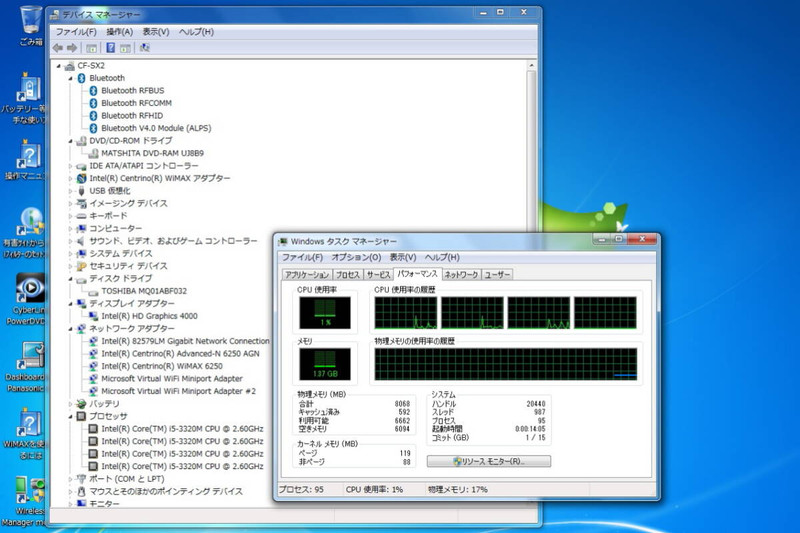
Task: Click the Device Manager title bar icon
Action: (x=54, y=15)
